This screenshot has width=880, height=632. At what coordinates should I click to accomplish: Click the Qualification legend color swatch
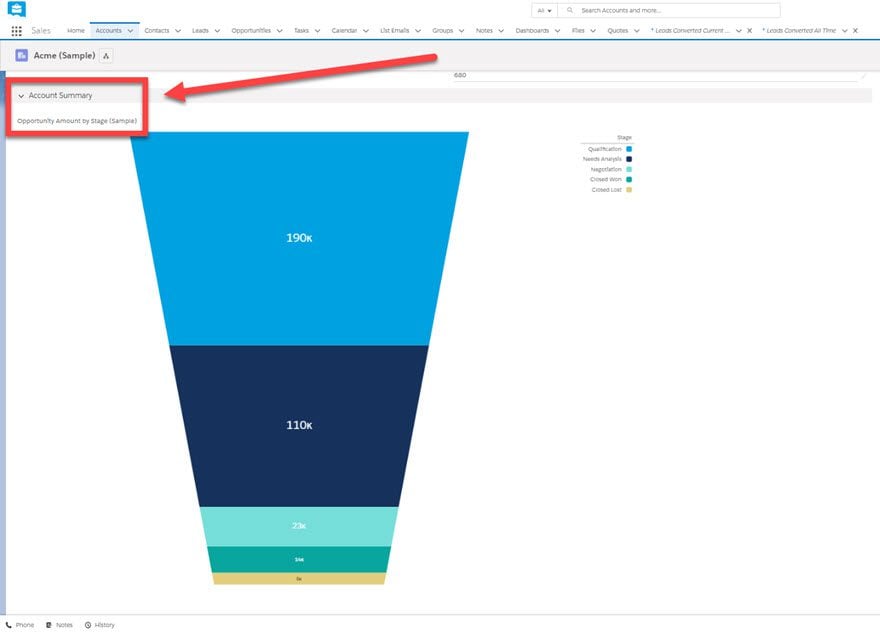pyautogui.click(x=629, y=149)
